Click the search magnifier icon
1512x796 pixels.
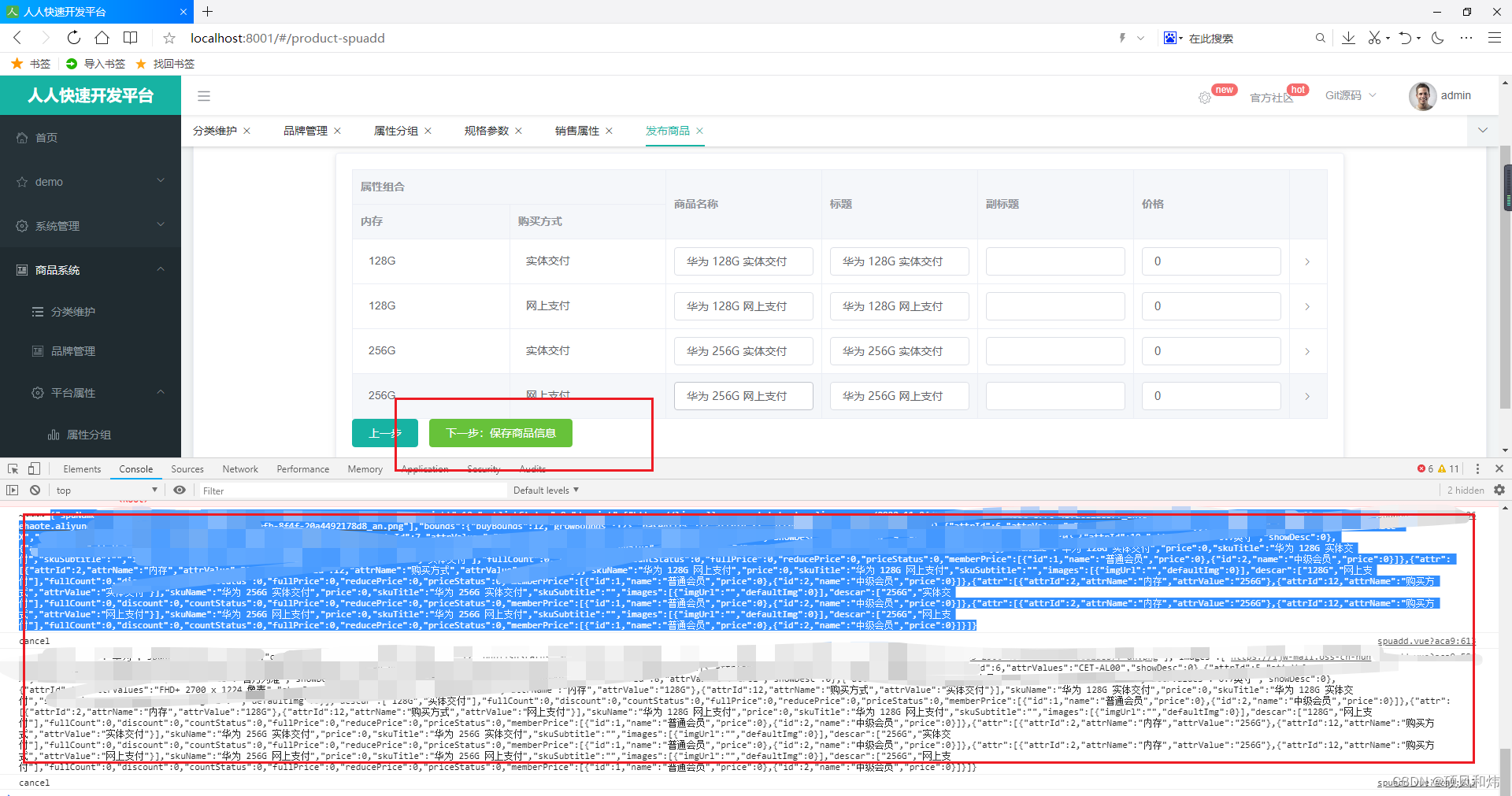[x=1321, y=38]
